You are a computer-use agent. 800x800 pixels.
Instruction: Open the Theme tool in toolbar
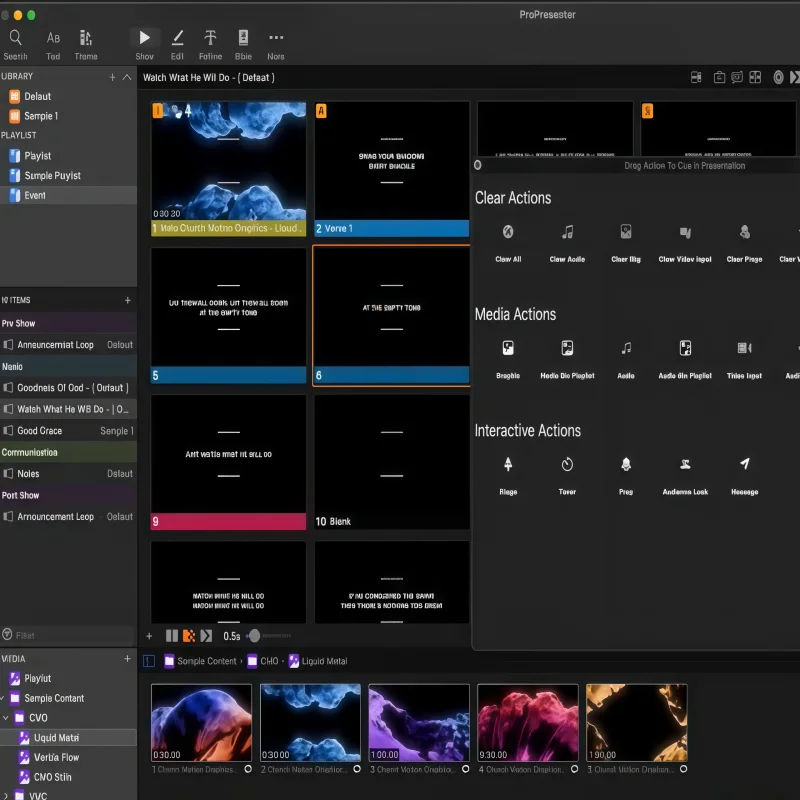point(86,38)
